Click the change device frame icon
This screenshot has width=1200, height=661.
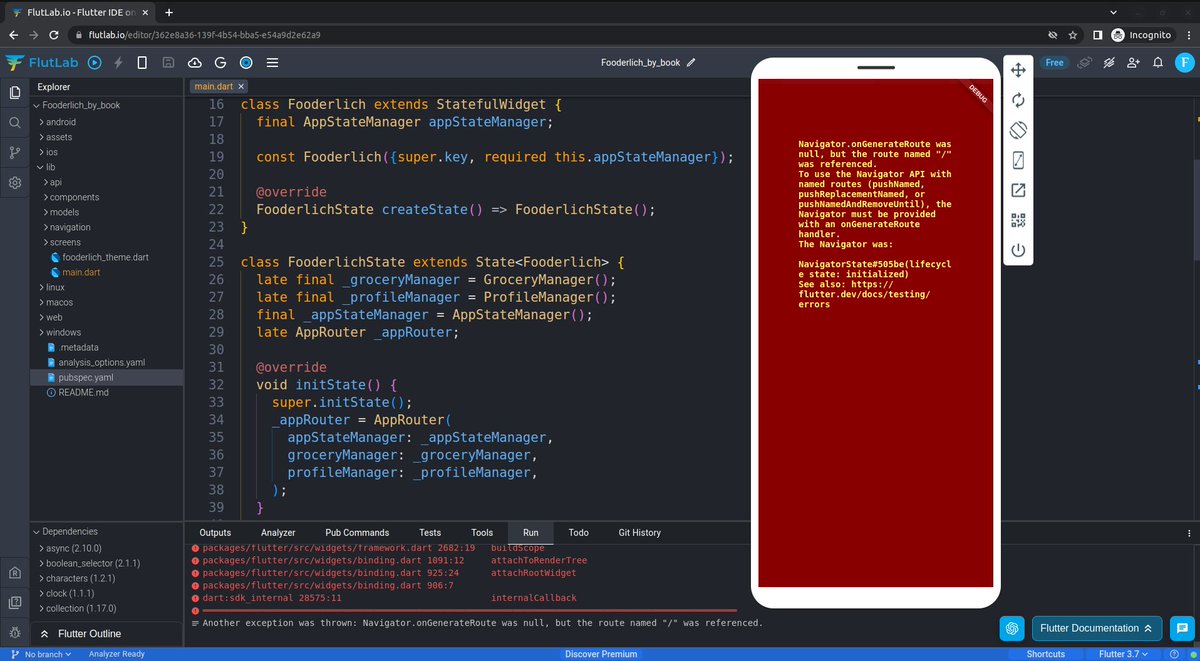click(1018, 160)
